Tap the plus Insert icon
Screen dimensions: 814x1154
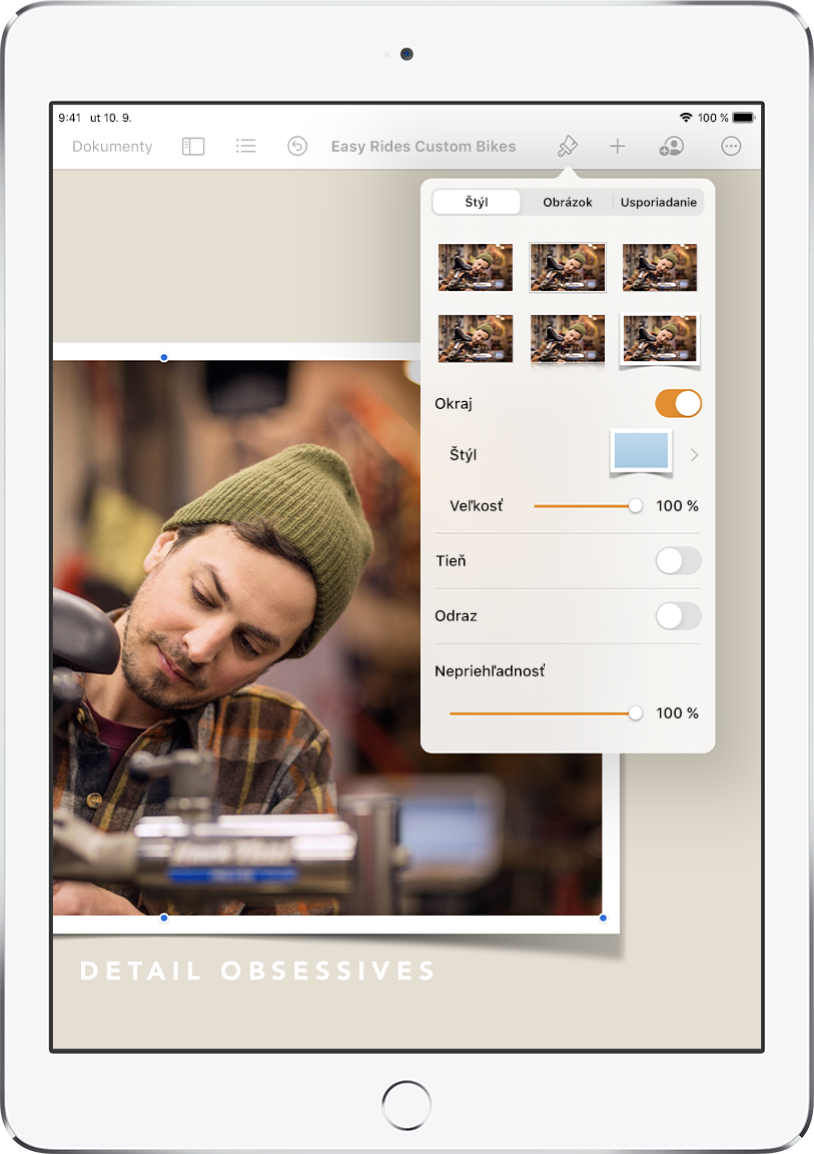617,146
